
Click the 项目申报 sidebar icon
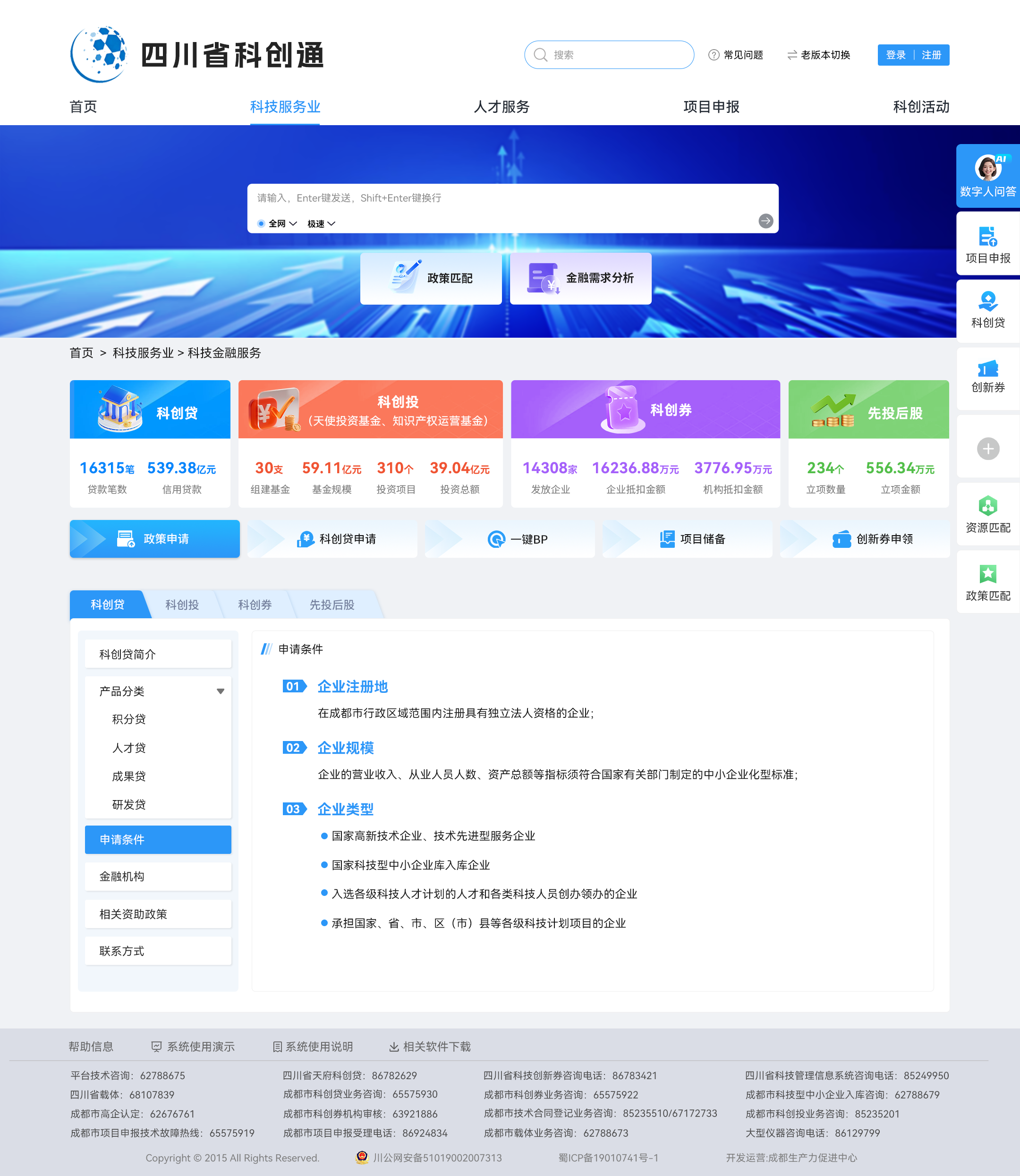coord(987,237)
